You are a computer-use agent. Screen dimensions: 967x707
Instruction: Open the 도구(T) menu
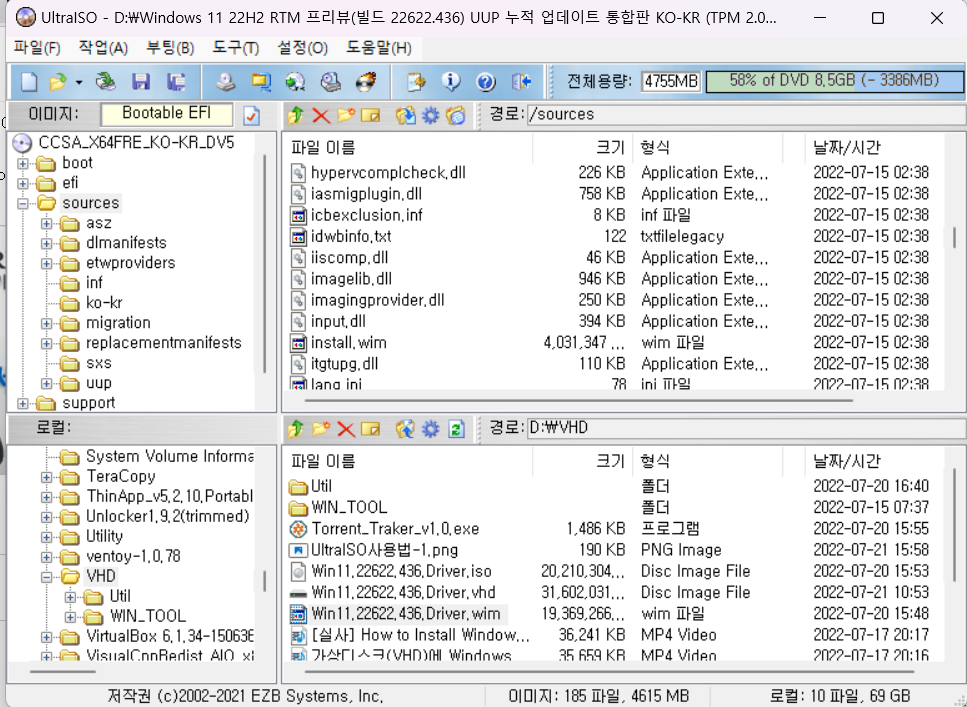point(236,48)
